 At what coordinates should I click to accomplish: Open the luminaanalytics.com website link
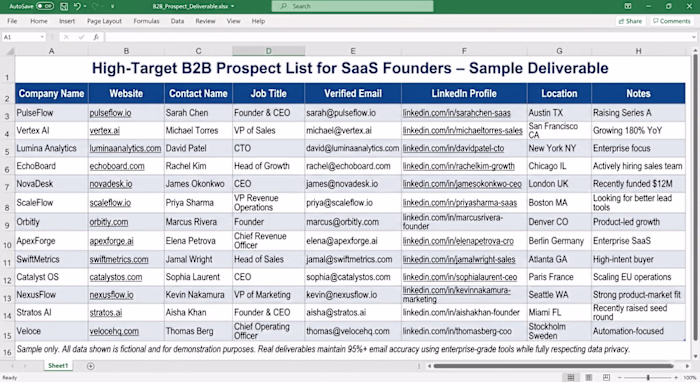click(x=125, y=148)
